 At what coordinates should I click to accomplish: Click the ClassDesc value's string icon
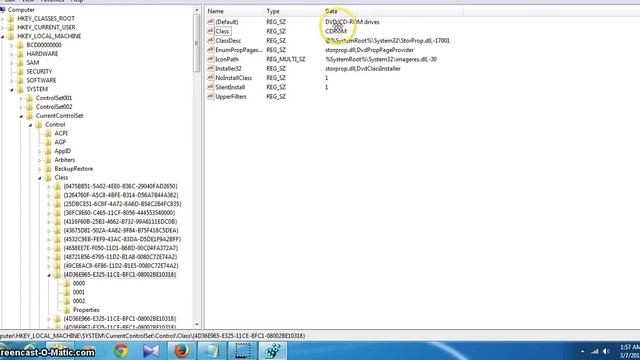pos(211,40)
